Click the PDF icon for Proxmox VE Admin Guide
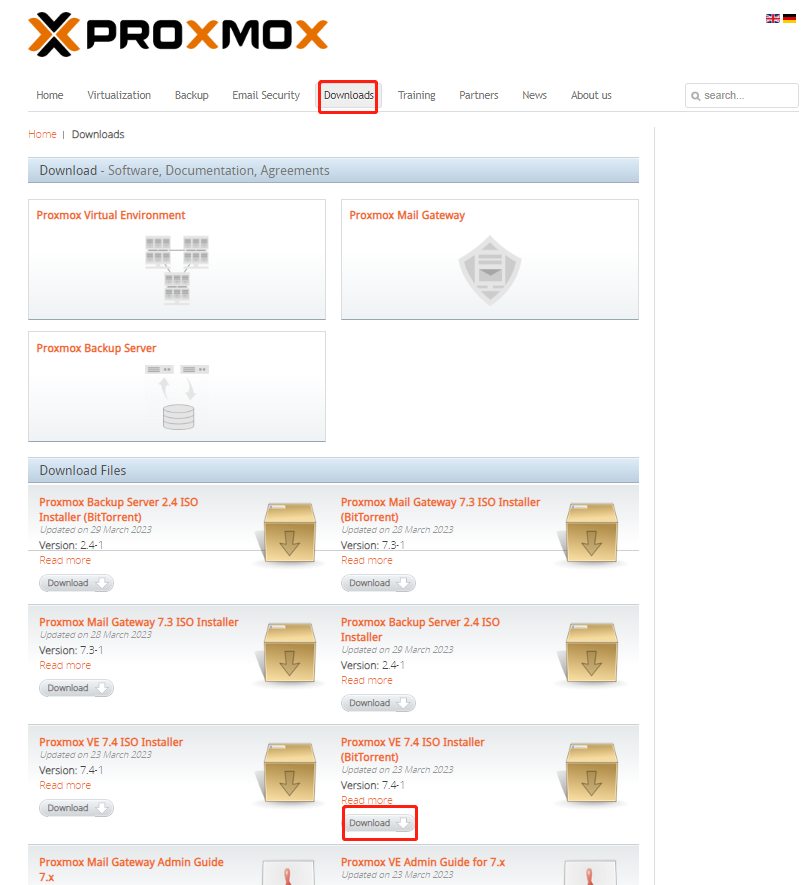801x885 pixels. (591, 874)
